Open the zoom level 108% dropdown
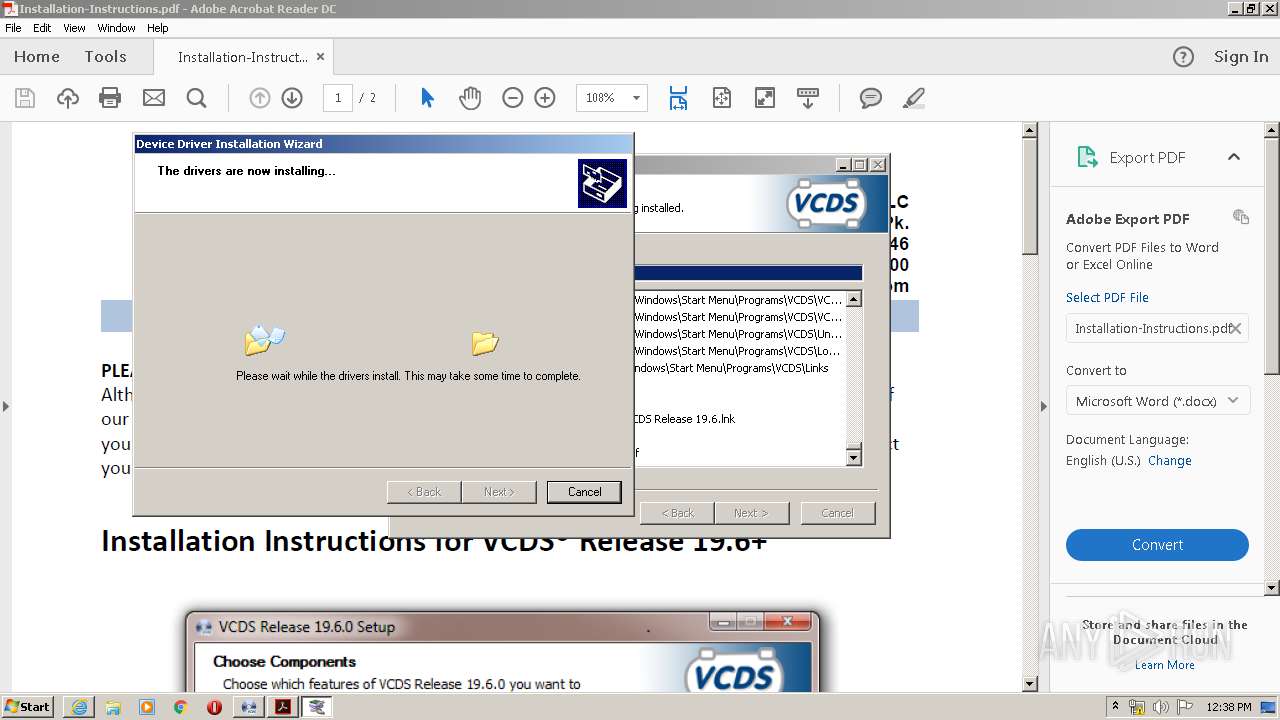The image size is (1280, 720). tap(636, 98)
